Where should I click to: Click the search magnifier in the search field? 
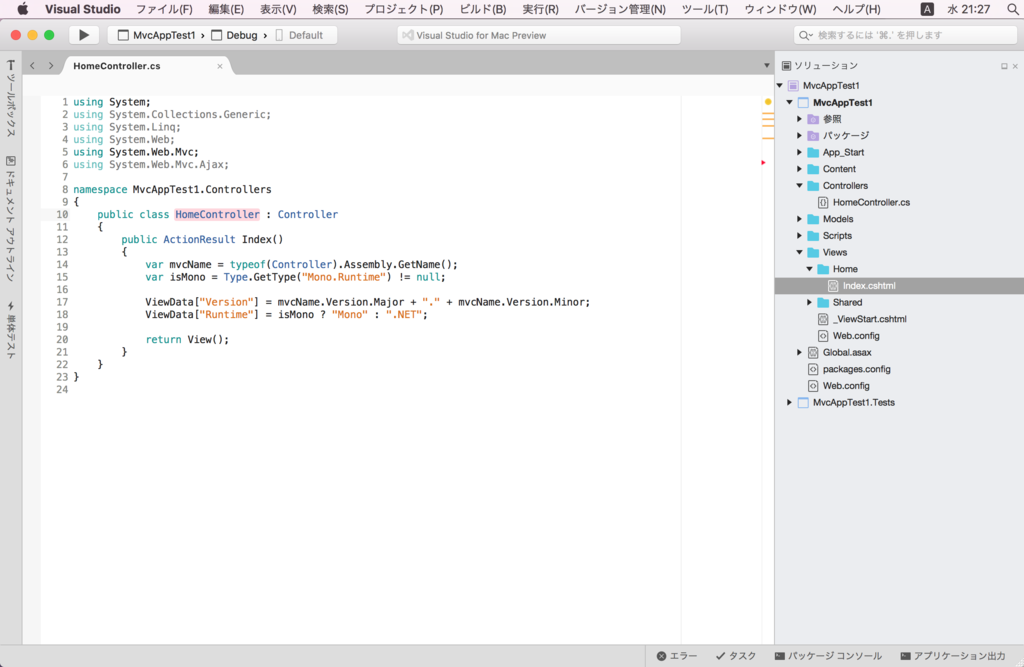pyautogui.click(x=805, y=35)
